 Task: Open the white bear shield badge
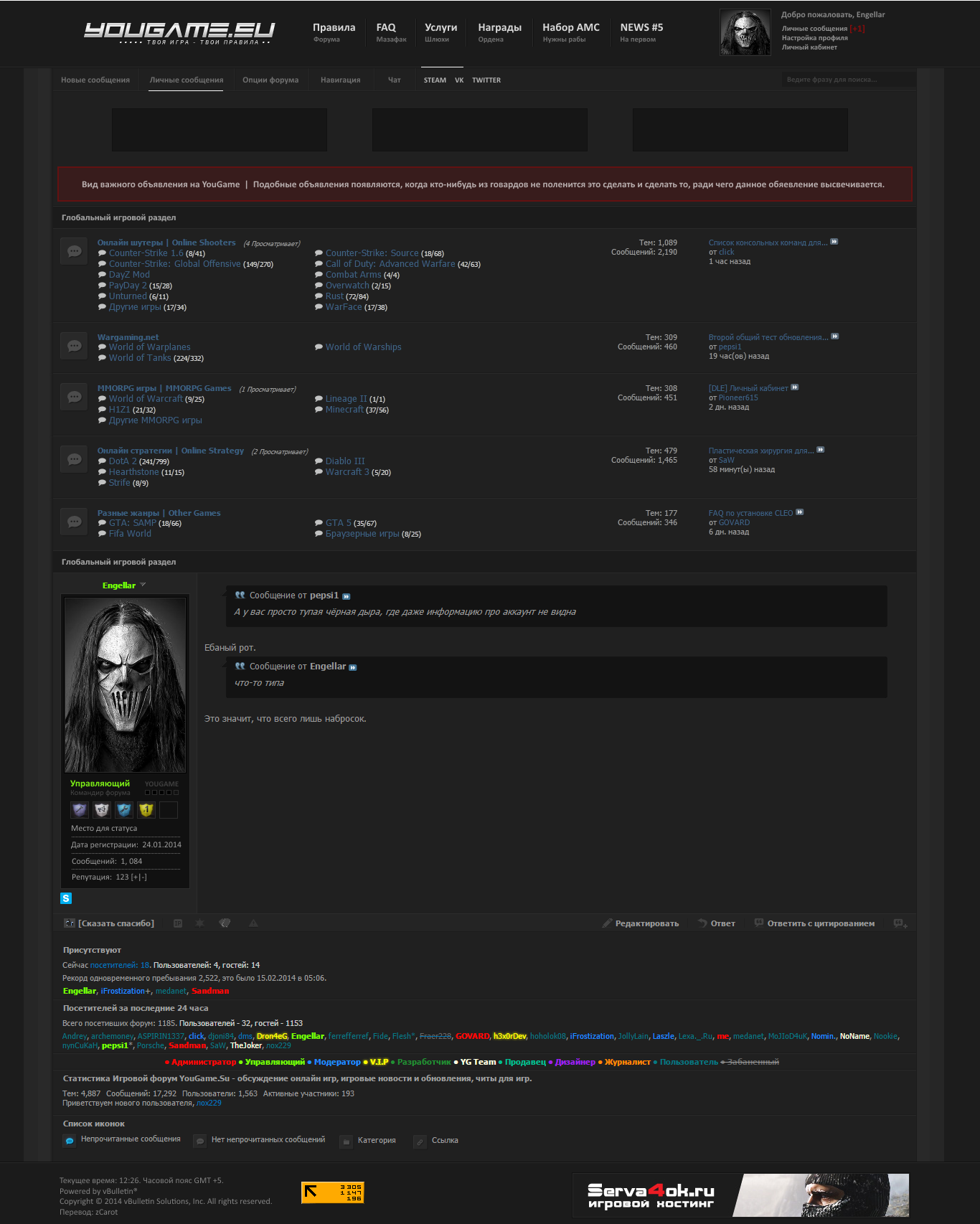click(x=102, y=810)
